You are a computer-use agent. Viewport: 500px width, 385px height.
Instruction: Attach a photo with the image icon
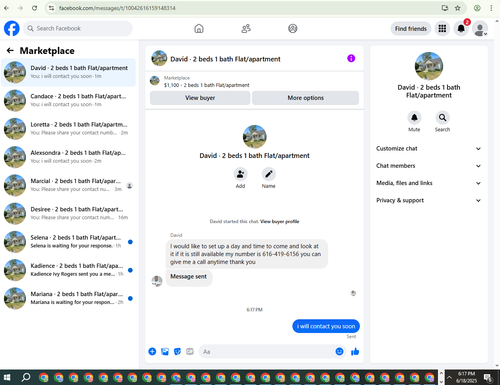point(165,351)
